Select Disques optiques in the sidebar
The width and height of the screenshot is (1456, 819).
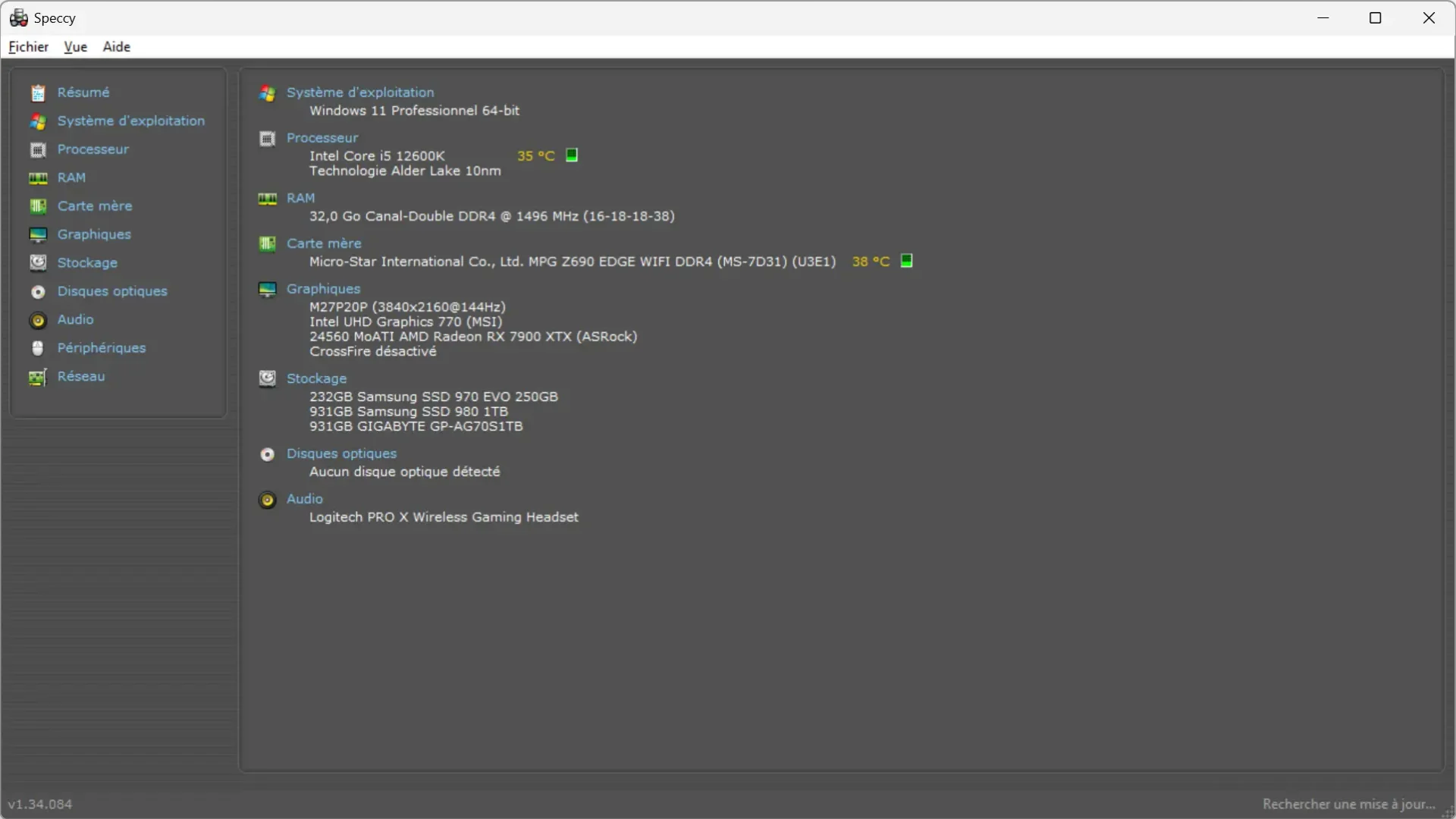pos(112,291)
